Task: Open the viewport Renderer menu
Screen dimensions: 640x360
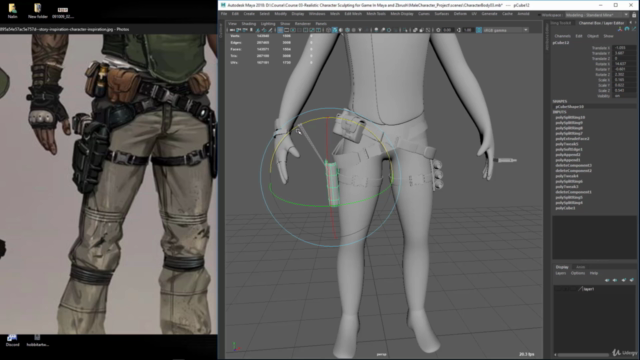Action: pyautogui.click(x=302, y=24)
